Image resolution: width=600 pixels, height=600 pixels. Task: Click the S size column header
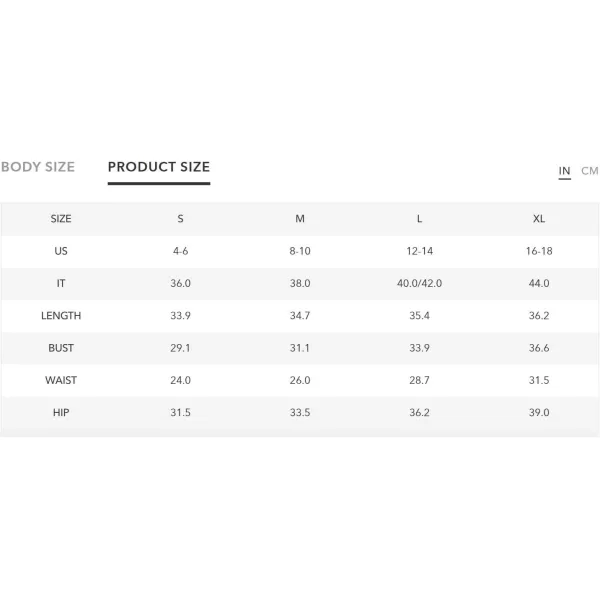point(180,218)
